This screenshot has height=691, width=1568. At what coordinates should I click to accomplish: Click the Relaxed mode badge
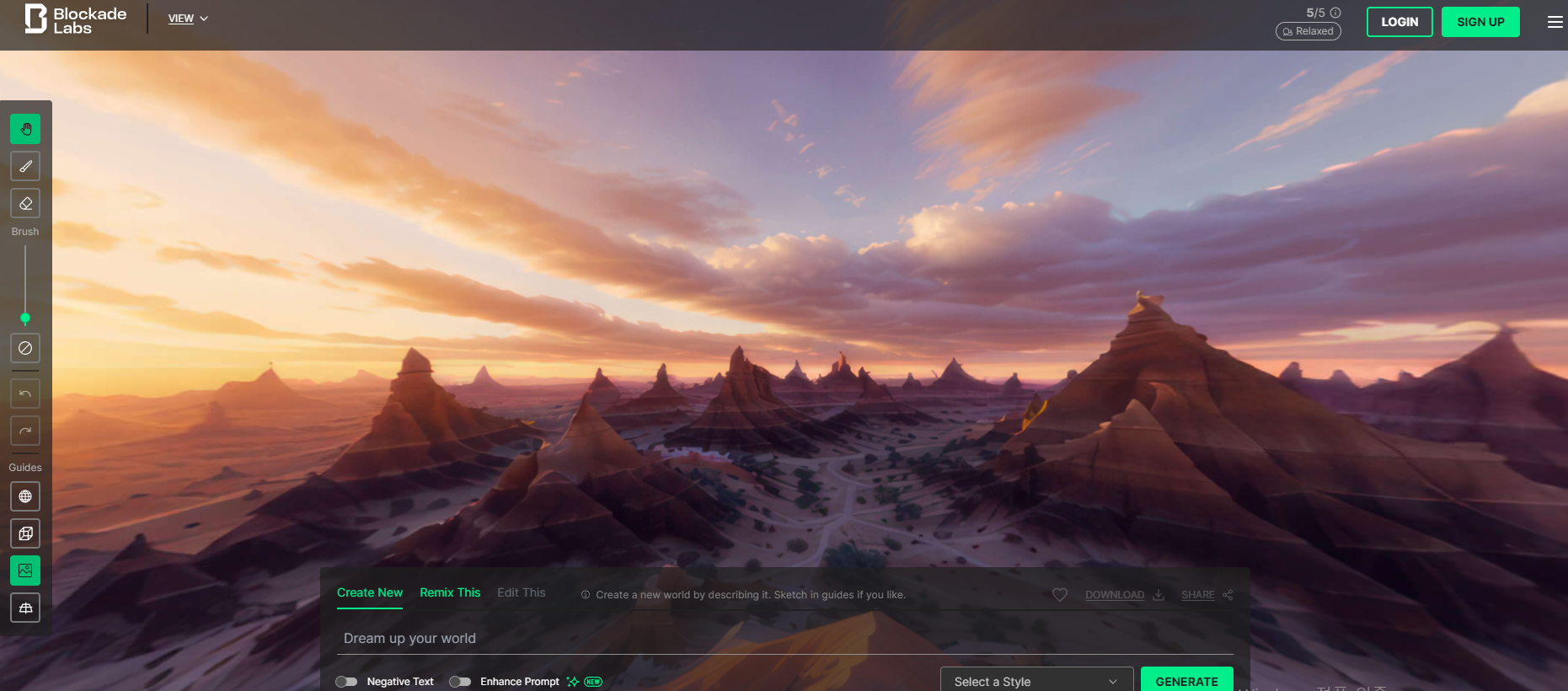1308,31
